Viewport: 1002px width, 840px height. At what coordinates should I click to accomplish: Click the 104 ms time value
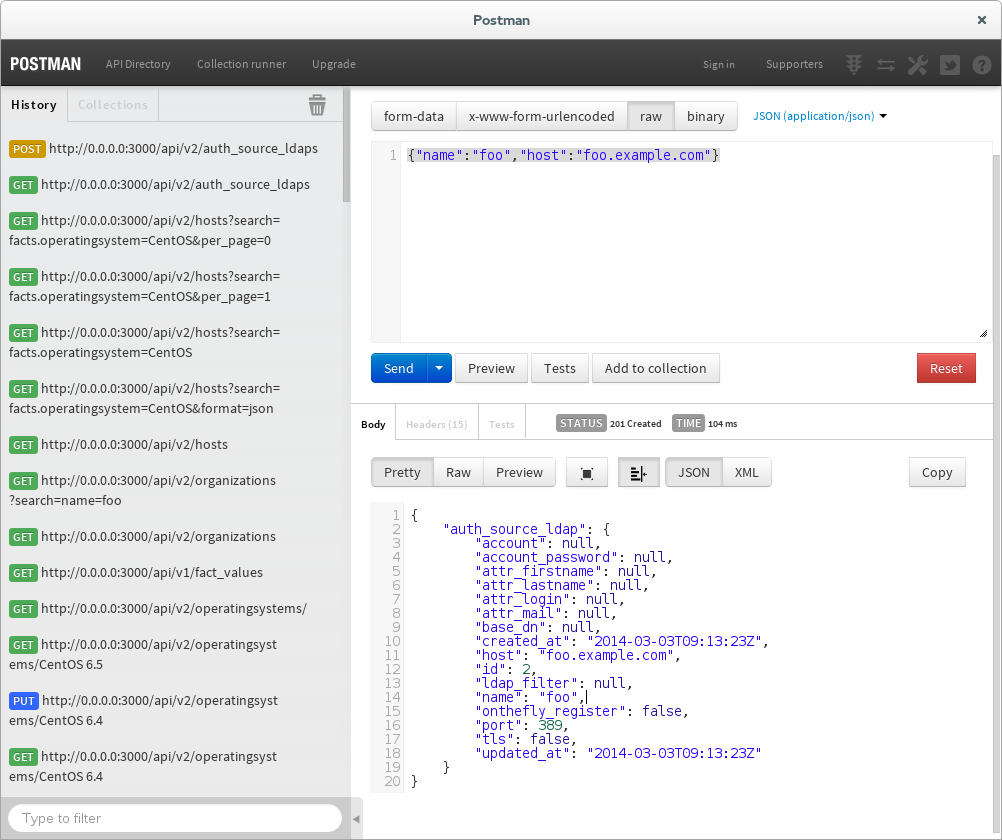tap(723, 424)
